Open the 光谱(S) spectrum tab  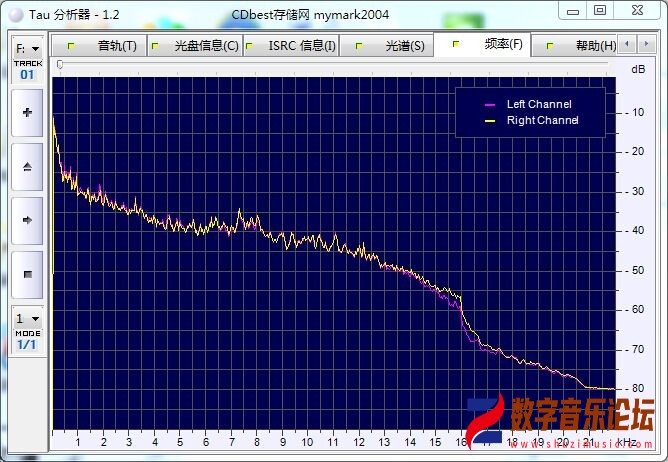tap(387, 46)
